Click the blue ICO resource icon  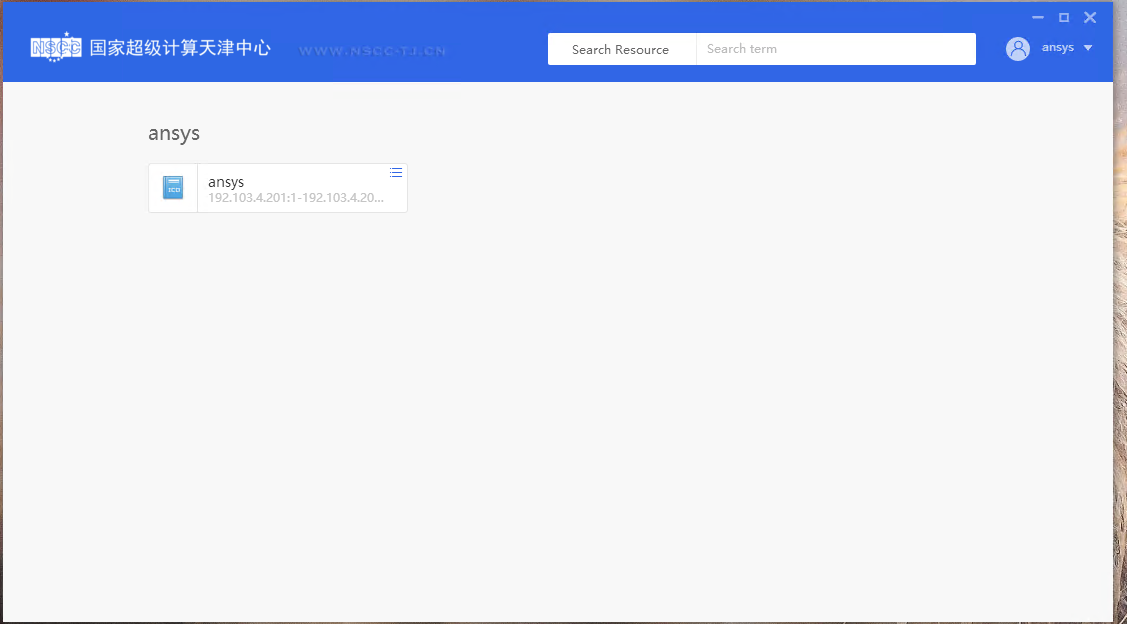tap(173, 188)
